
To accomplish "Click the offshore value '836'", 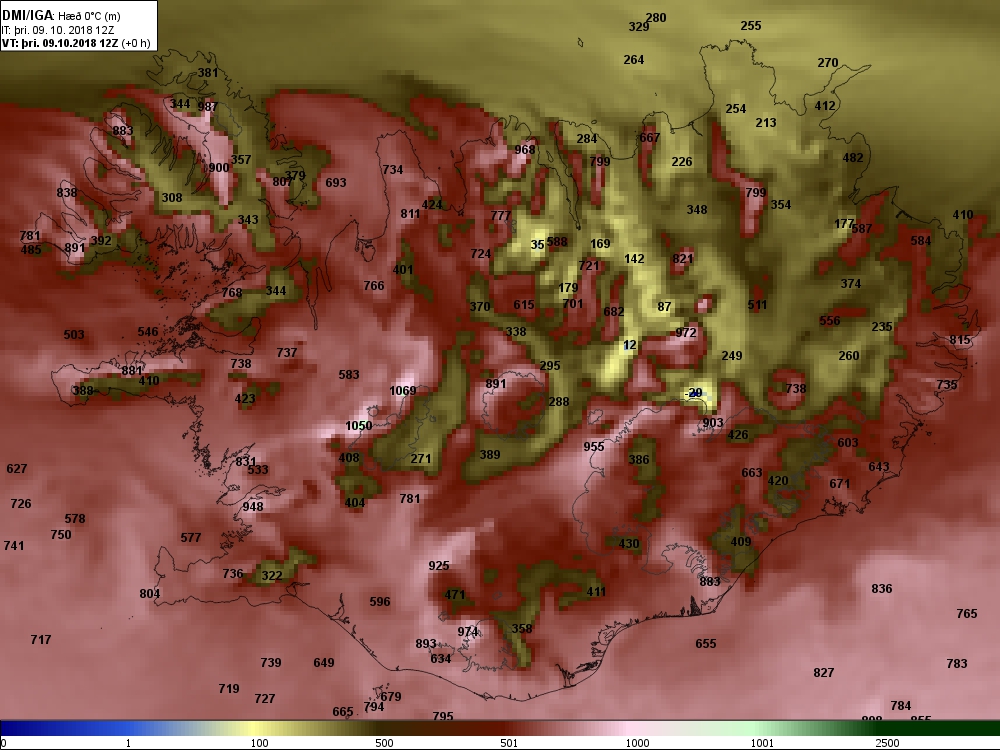I will 881,589.
